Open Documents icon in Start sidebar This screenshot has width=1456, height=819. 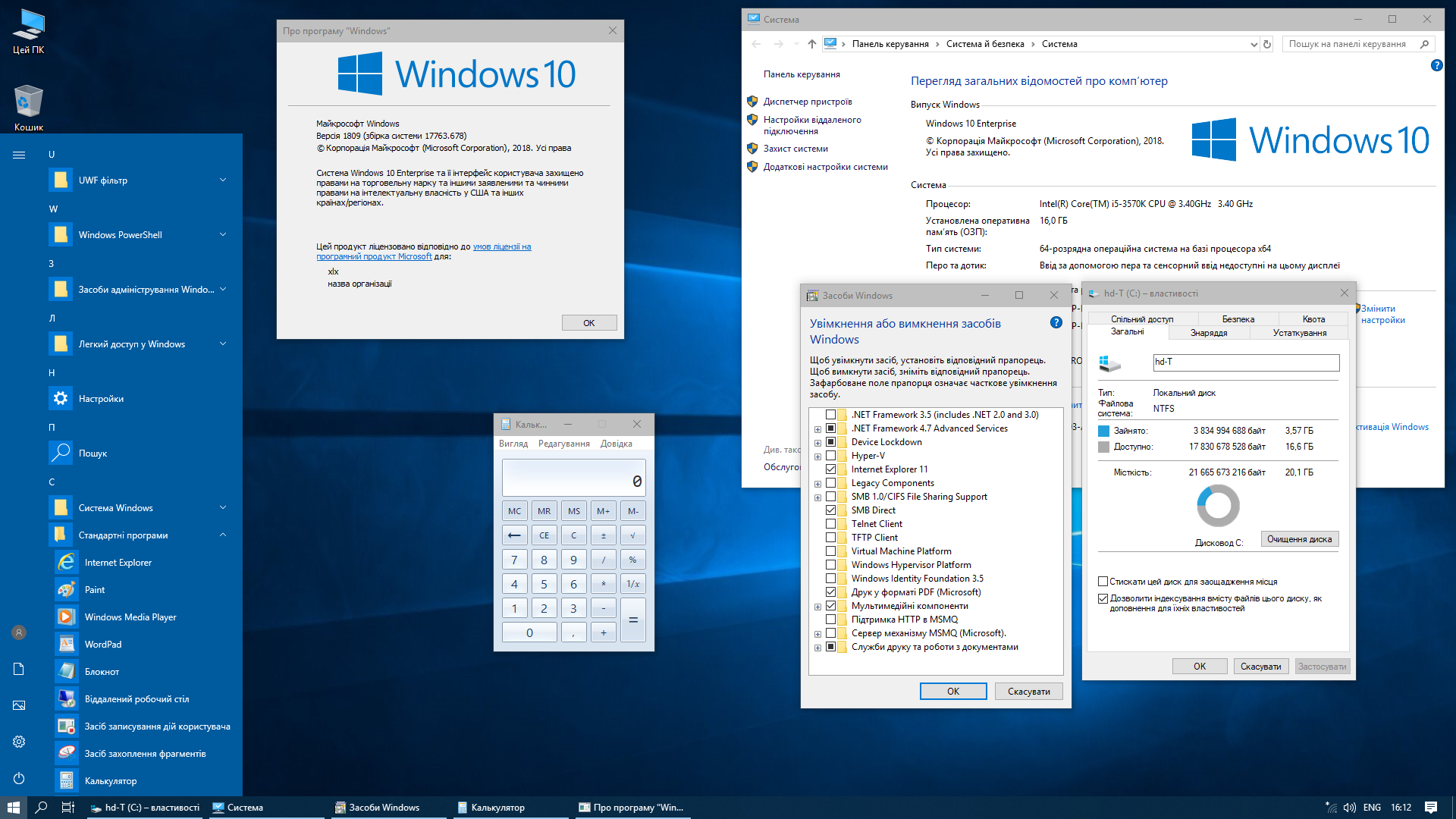[x=19, y=669]
